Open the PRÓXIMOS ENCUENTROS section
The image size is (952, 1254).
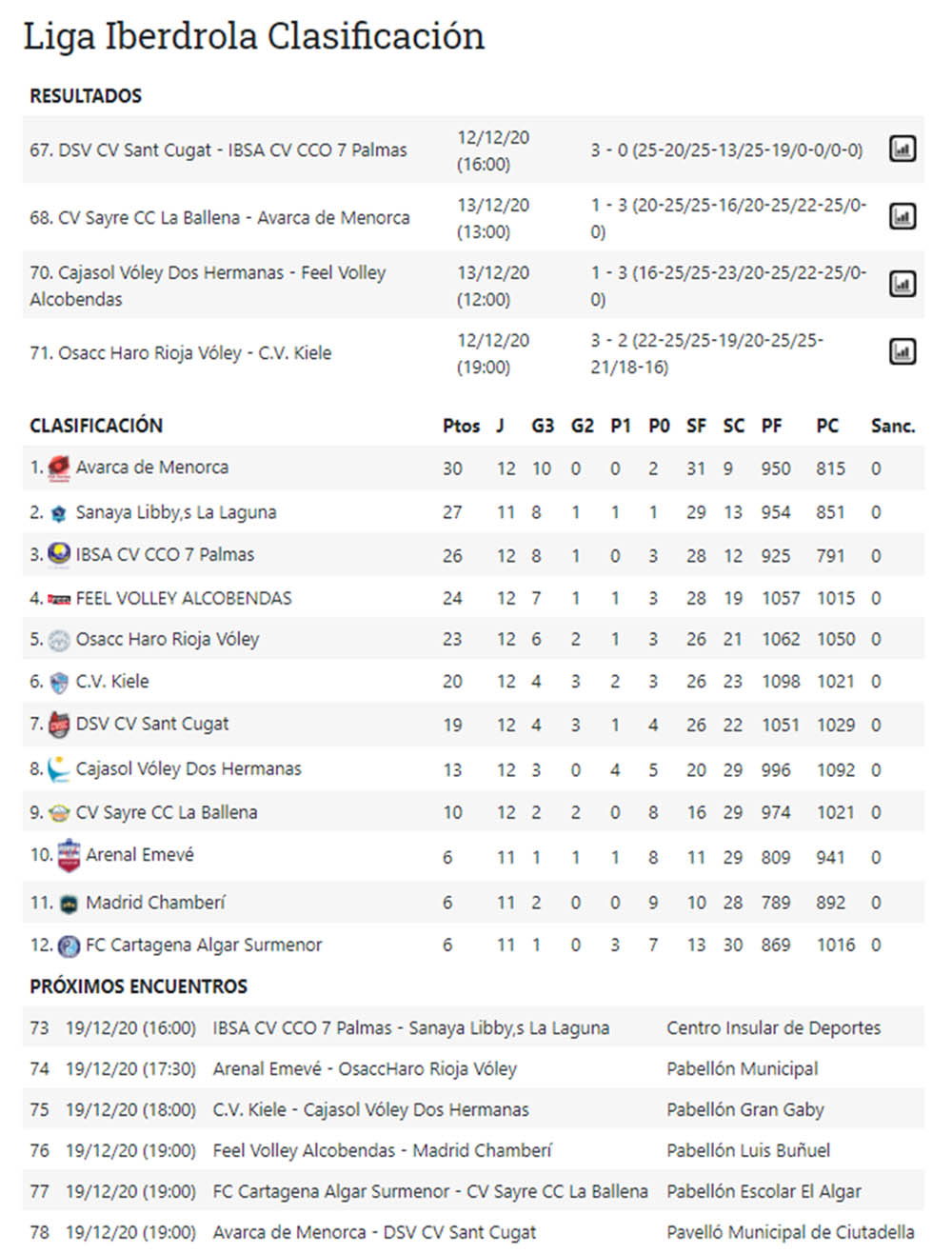137,986
